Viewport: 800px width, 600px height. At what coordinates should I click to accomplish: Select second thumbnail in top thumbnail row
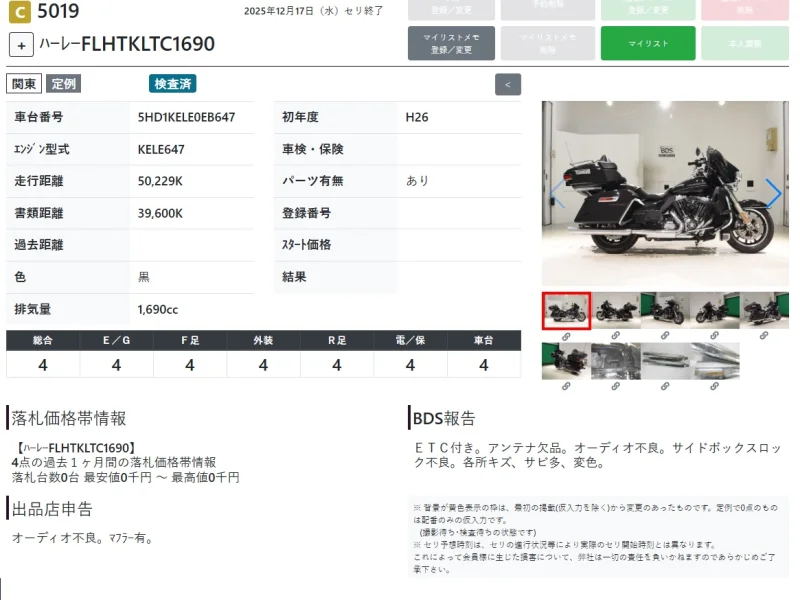[615, 311]
